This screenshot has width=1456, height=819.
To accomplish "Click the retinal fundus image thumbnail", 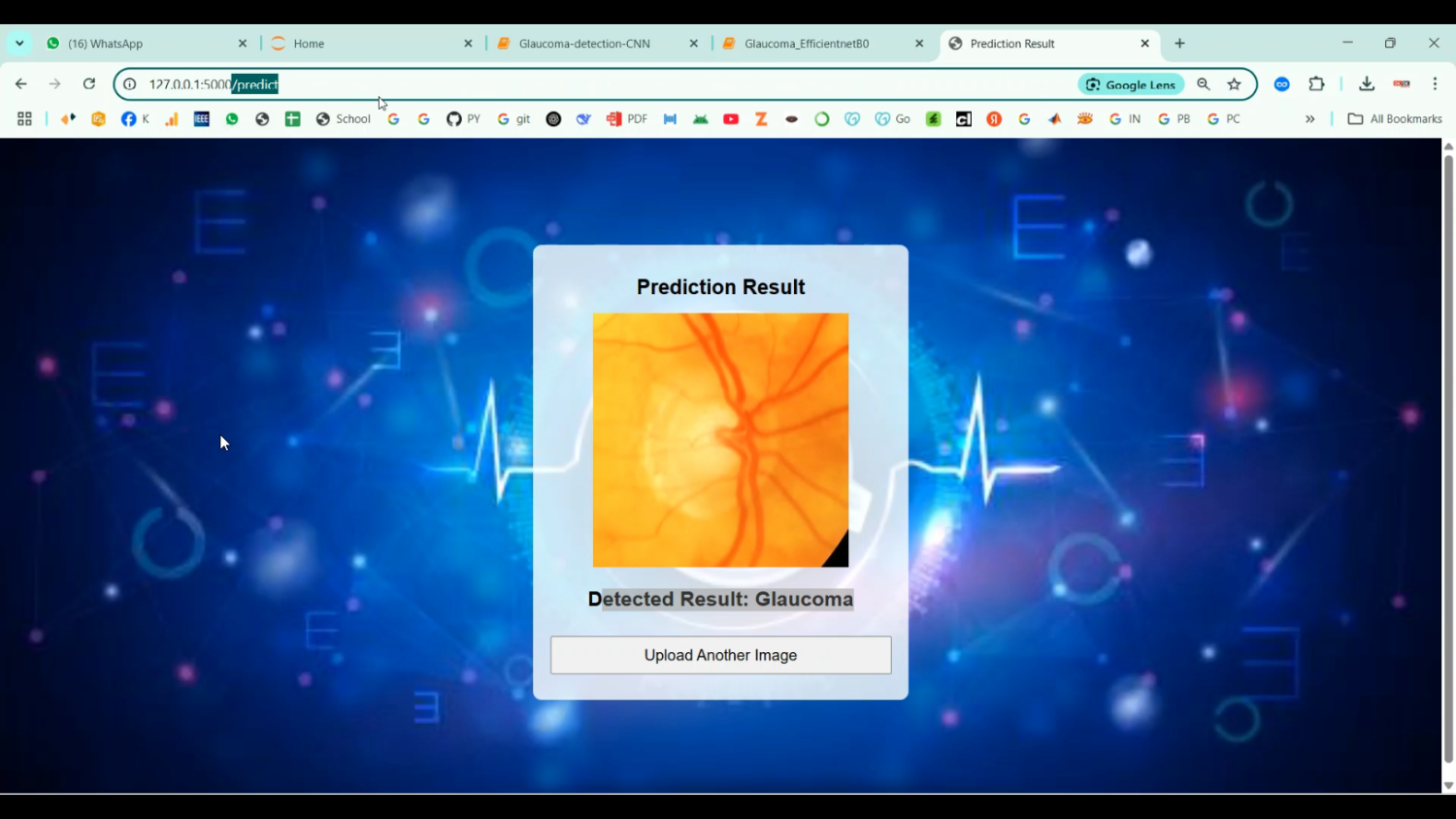I will [x=719, y=440].
